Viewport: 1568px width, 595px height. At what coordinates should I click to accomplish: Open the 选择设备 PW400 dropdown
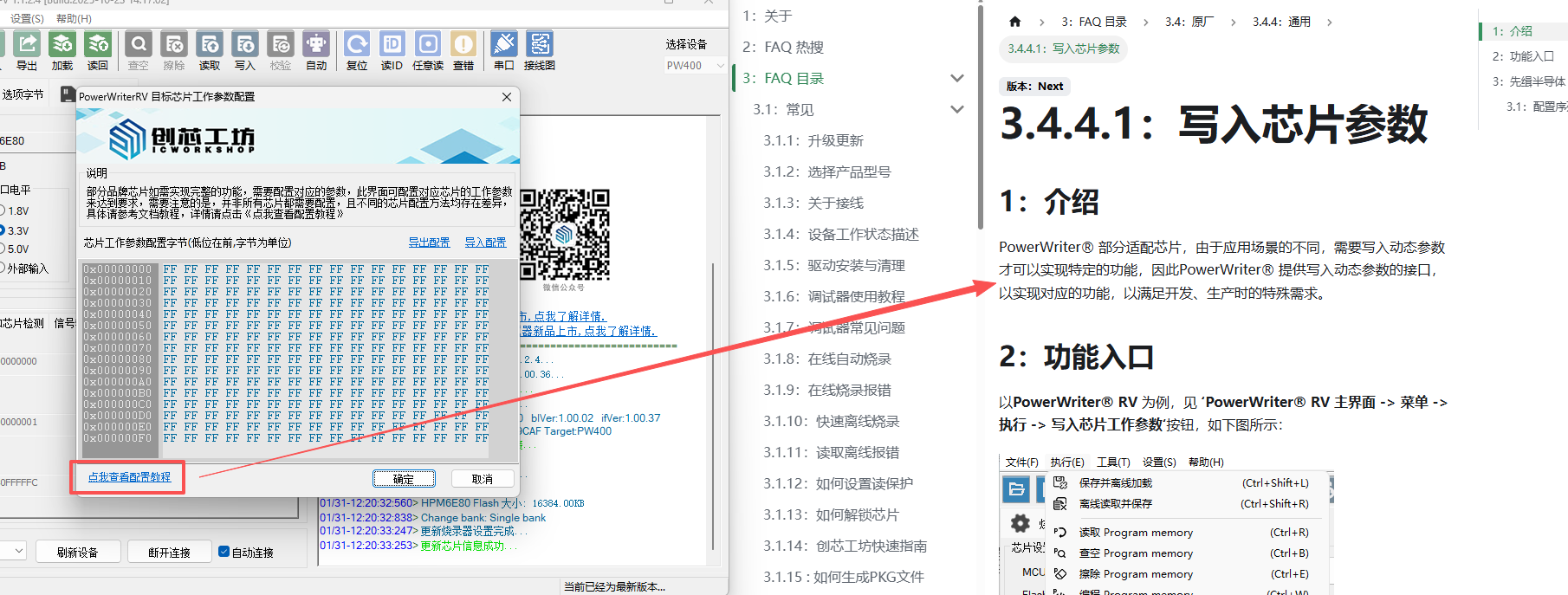pyautogui.click(x=695, y=66)
